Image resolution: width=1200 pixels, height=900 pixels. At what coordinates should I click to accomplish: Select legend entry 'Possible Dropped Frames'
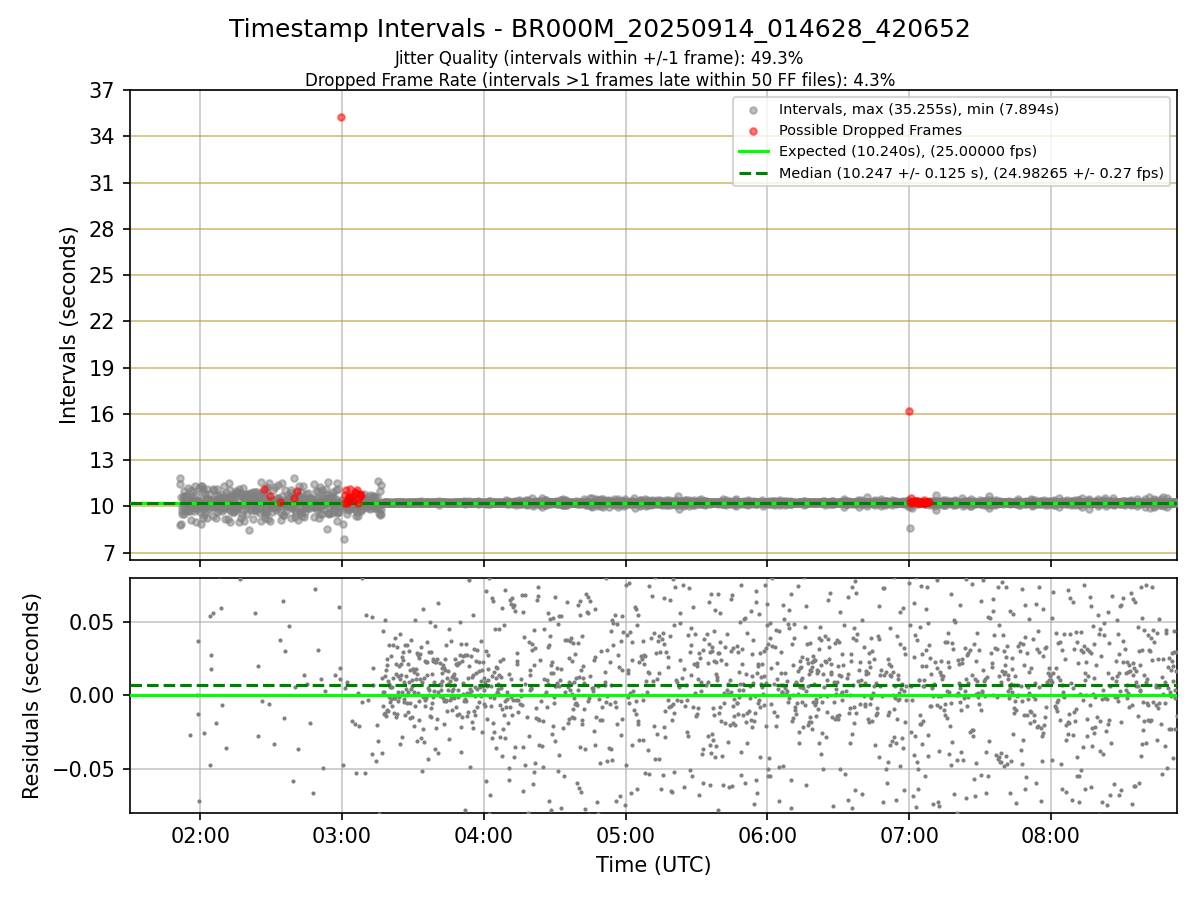[x=870, y=130]
